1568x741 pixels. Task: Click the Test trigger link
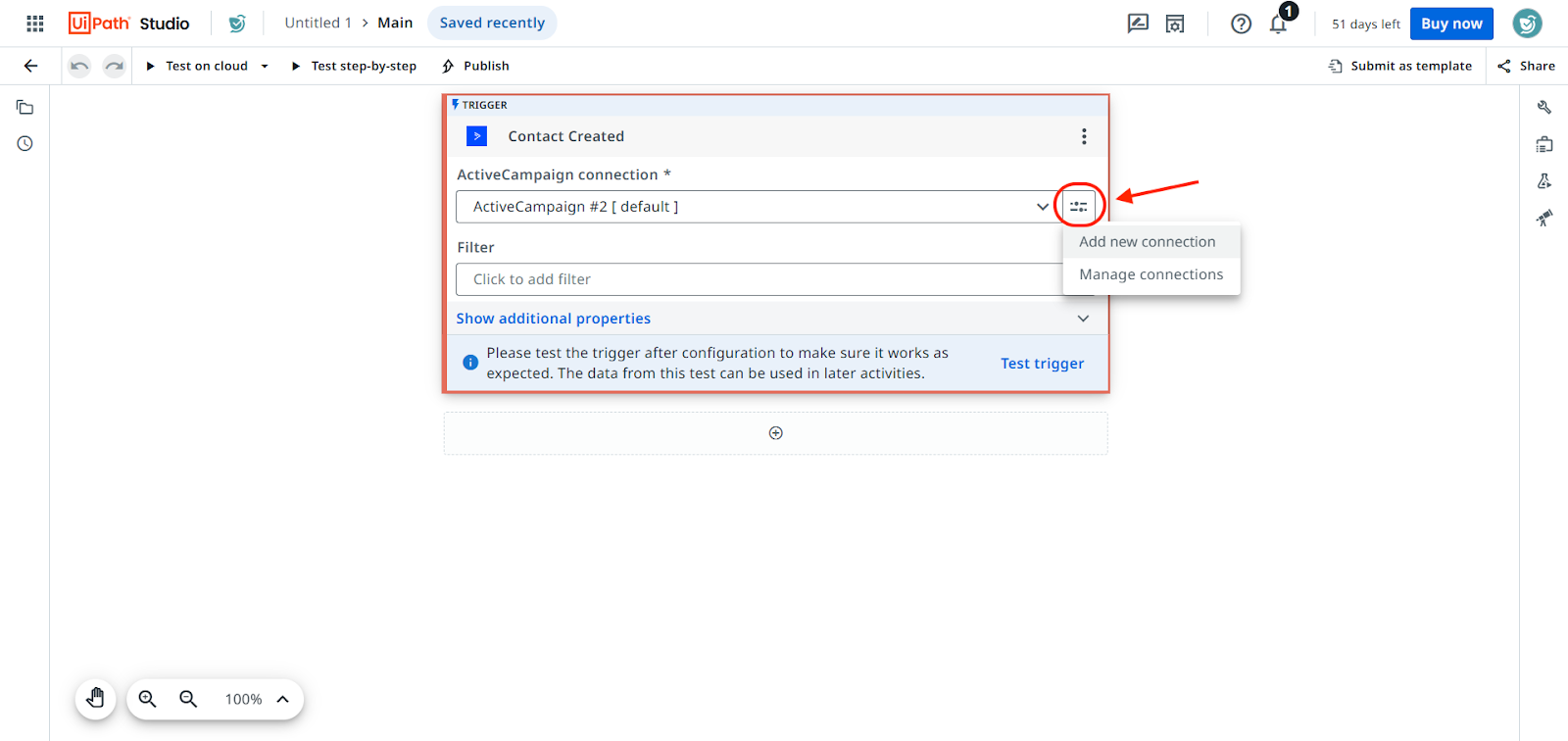pos(1042,364)
